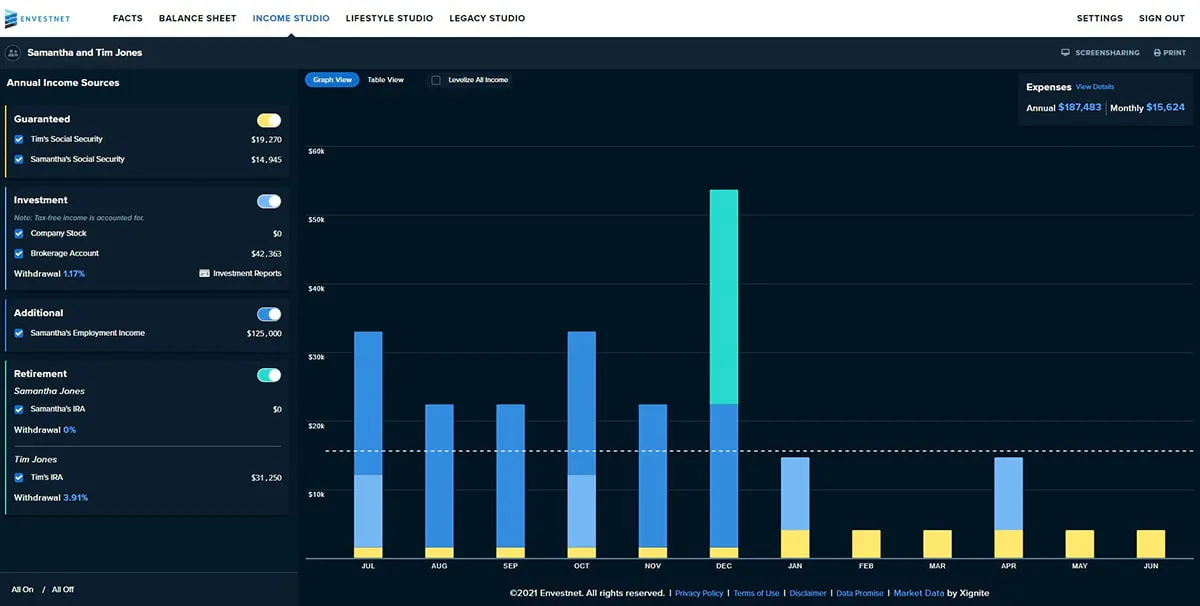
Task: Toggle the Guaranteed income switch
Action: (x=269, y=120)
